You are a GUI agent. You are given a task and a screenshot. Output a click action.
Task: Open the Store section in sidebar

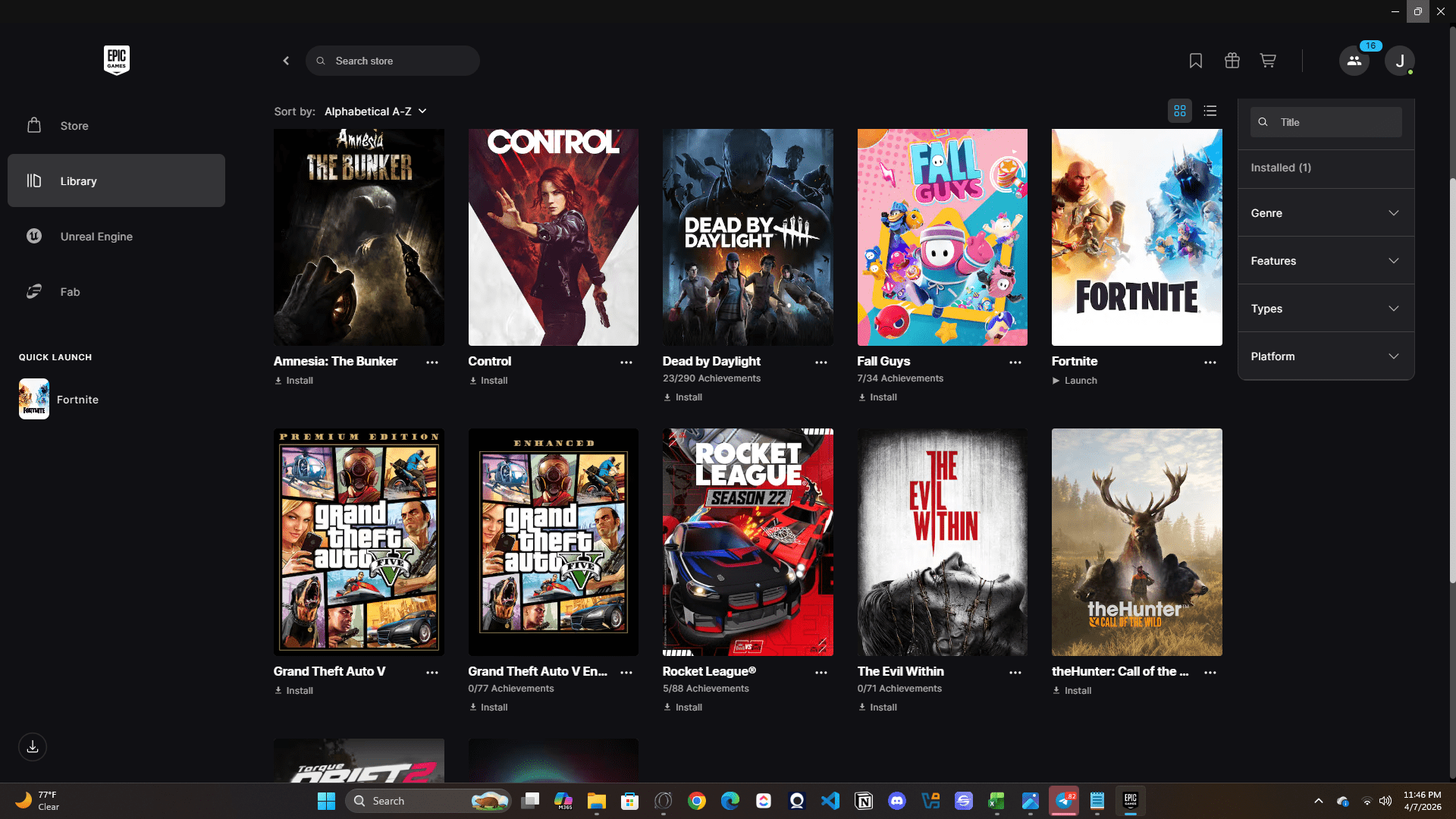[x=74, y=126]
